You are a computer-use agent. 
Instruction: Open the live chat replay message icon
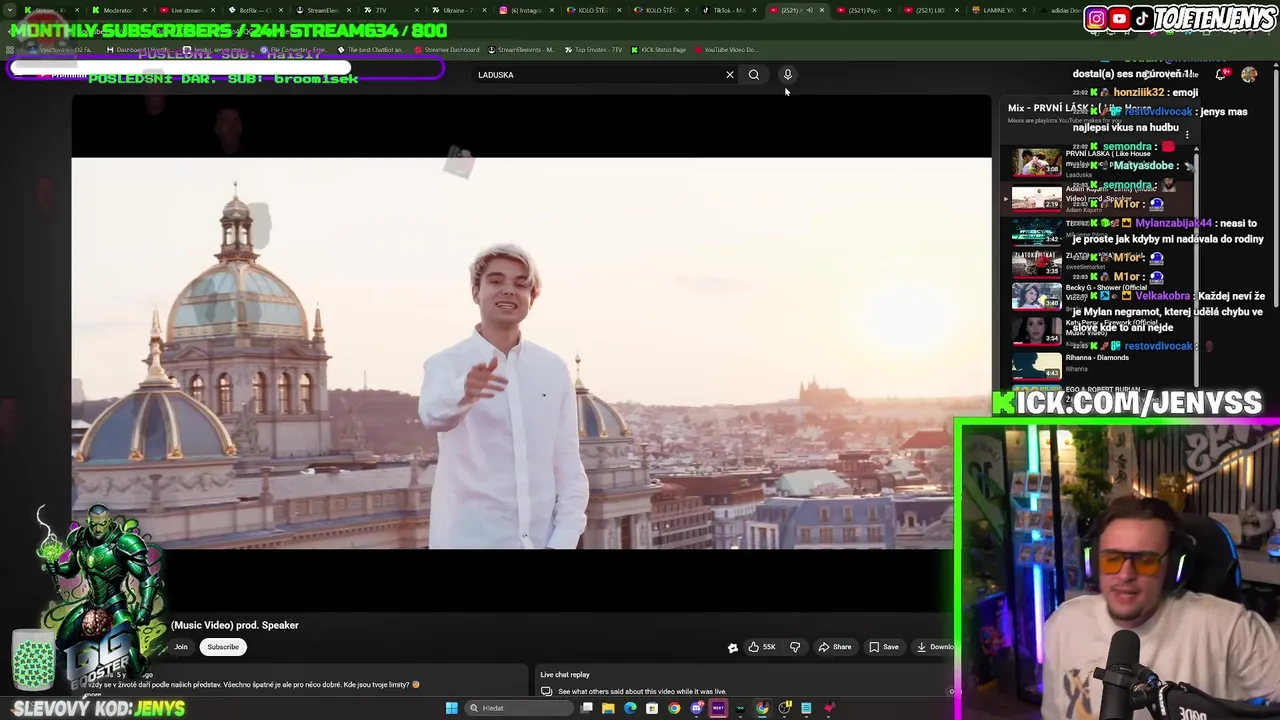click(546, 691)
